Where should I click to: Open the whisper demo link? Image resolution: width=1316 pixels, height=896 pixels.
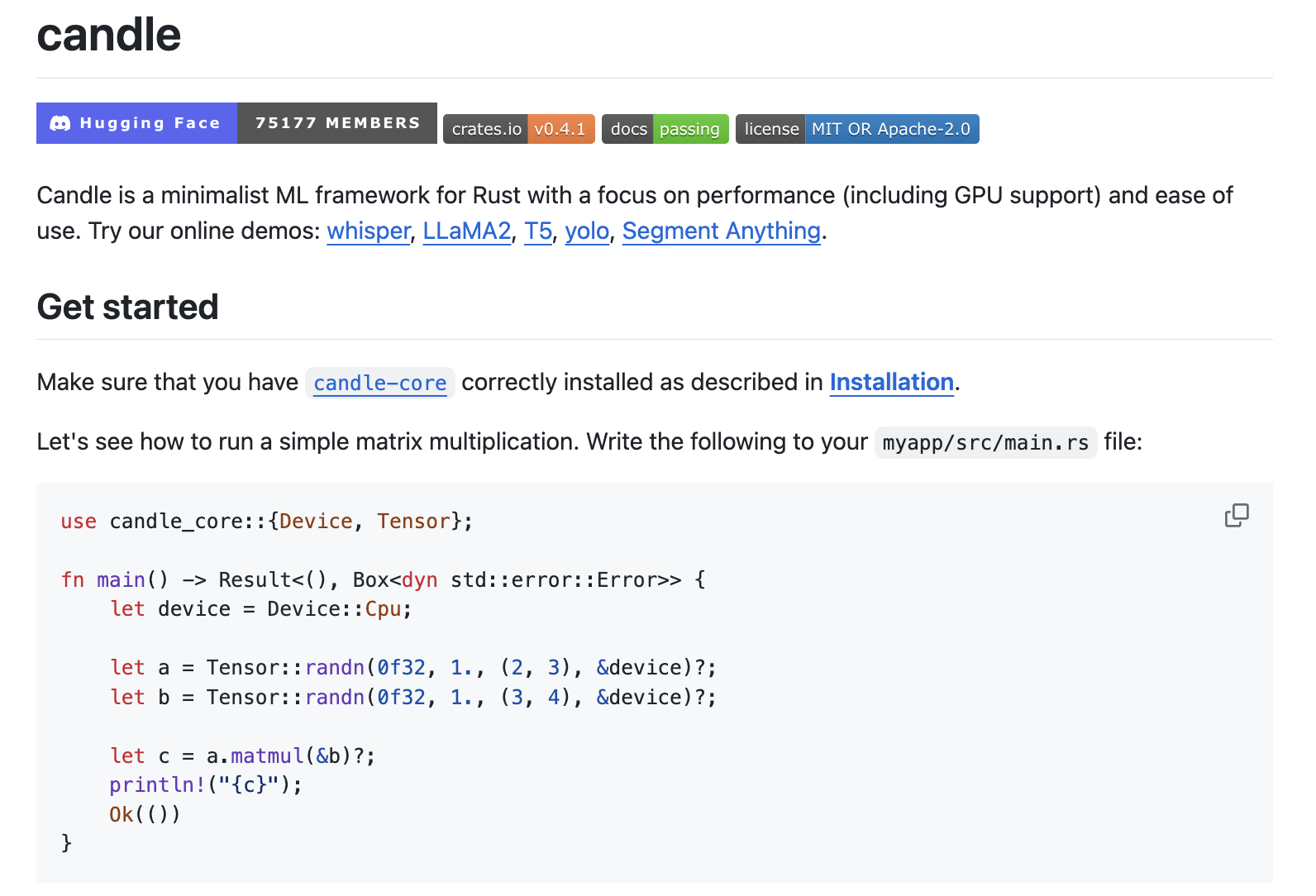[x=367, y=231]
